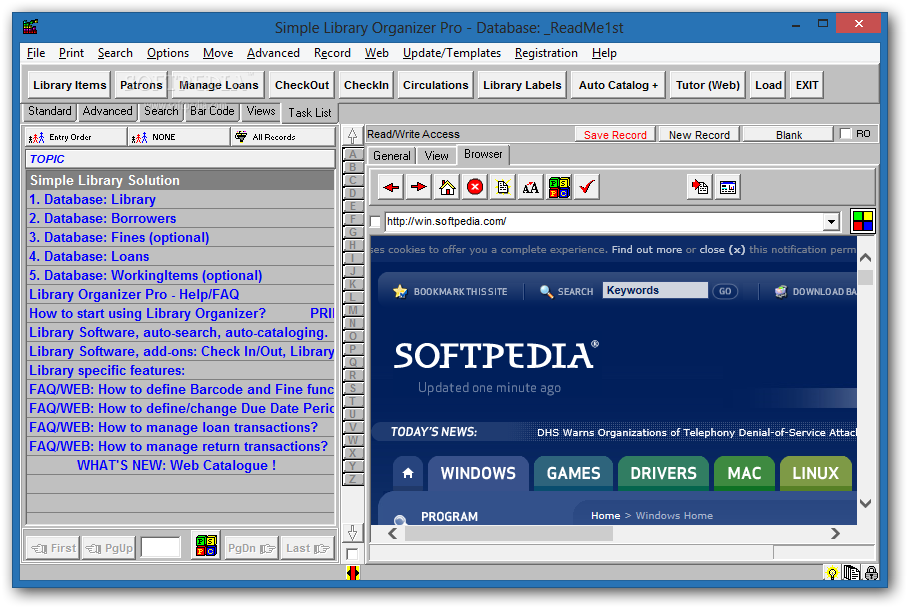Open the WINDOWS tab on Softpedia
The image size is (908, 608).
pos(478,473)
